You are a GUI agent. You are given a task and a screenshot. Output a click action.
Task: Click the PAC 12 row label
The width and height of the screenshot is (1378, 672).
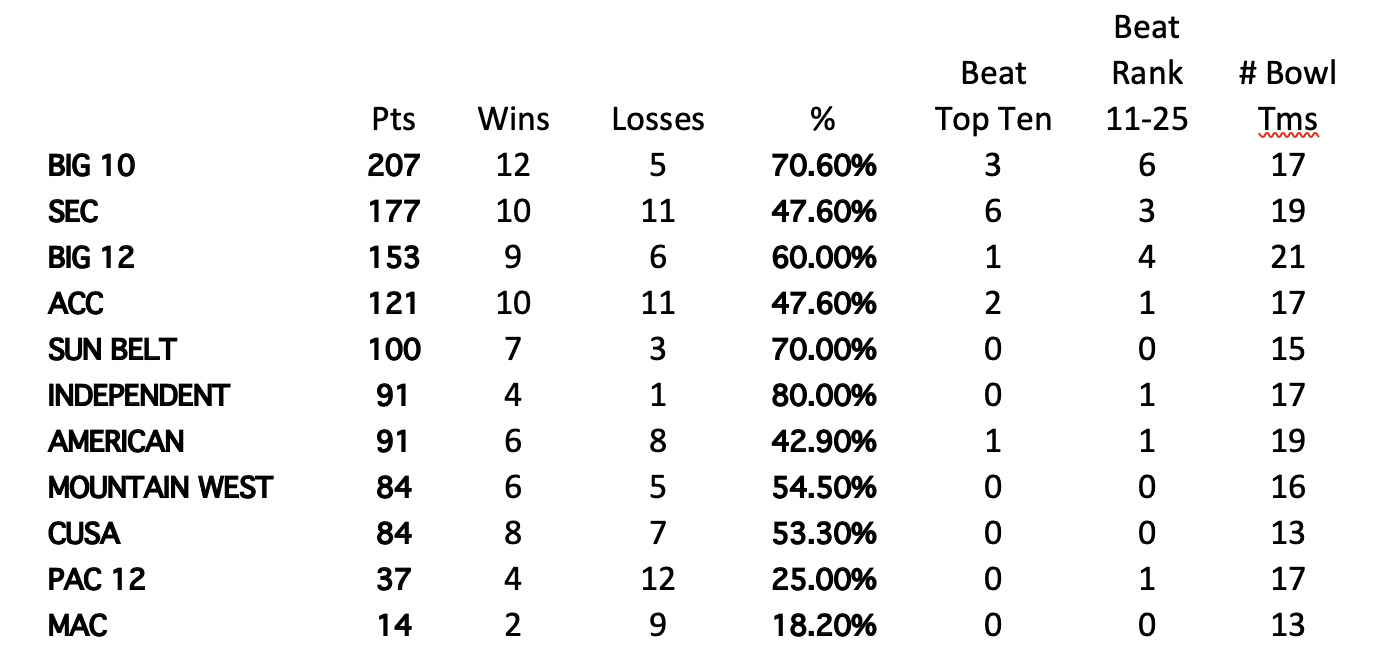point(96,579)
